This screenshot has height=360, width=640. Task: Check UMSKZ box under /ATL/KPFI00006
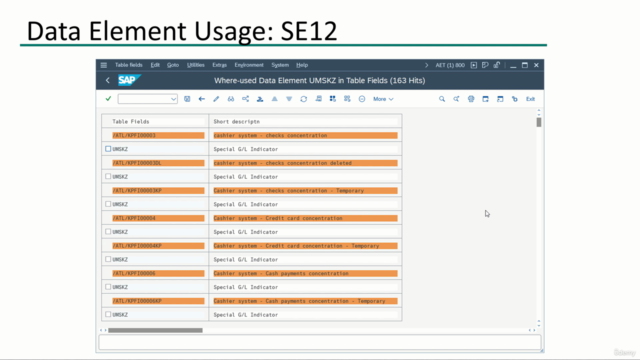point(108,287)
